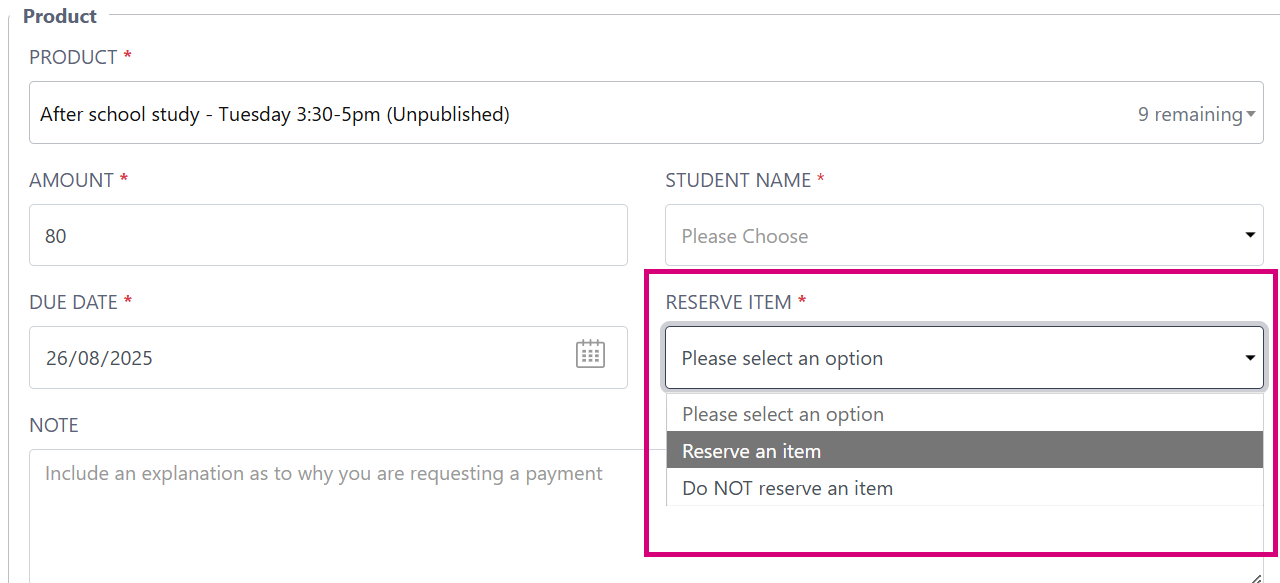Click the STUDENT NAME label
This screenshot has height=583, width=1280.
[x=737, y=181]
